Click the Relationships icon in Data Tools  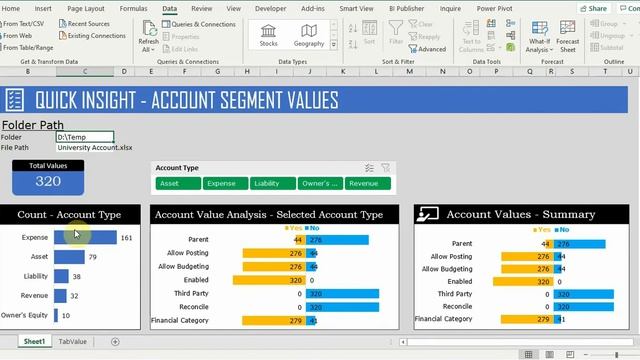[510, 36]
